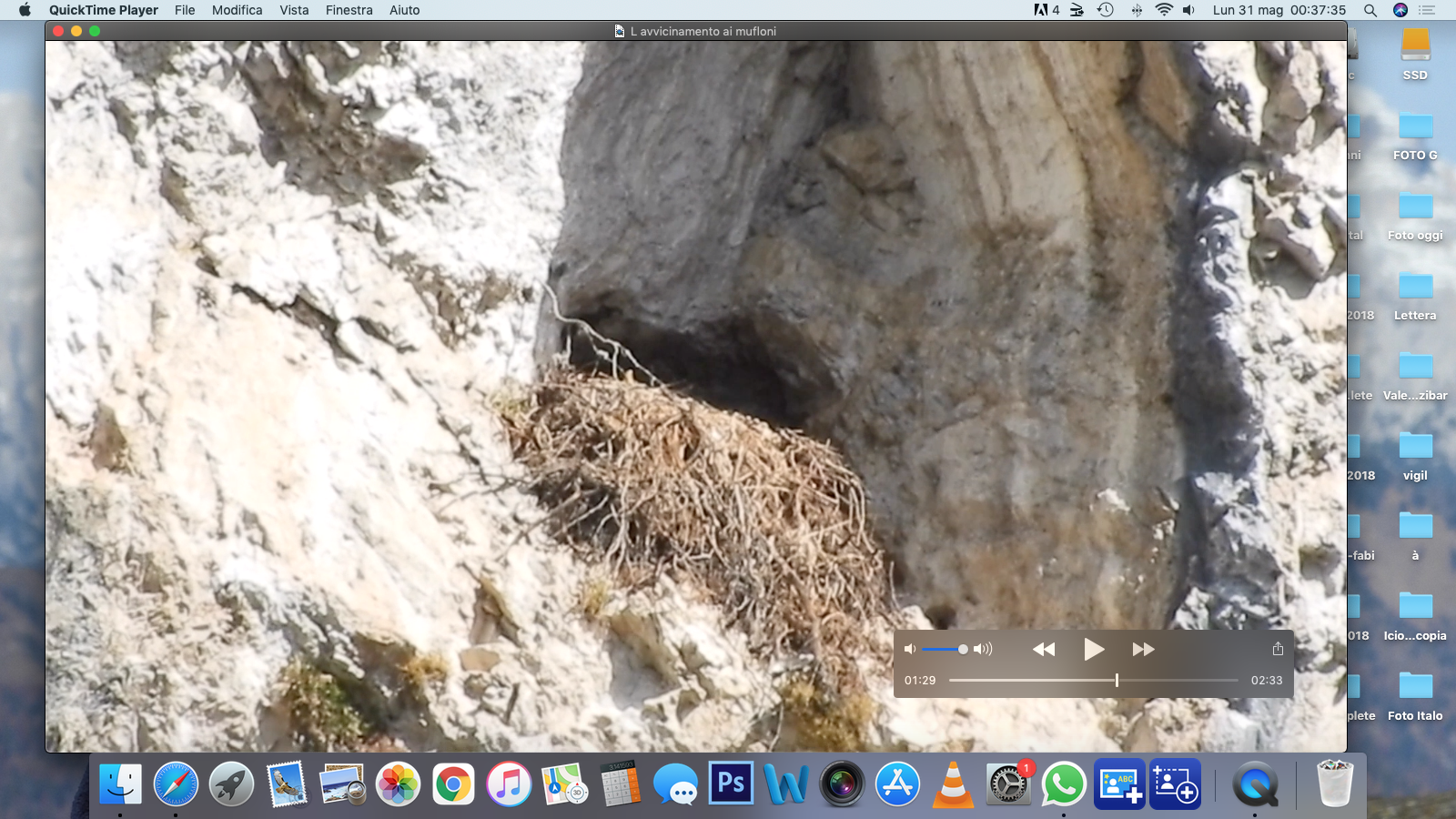
Task: Click the sound volume icon in the menu bar
Action: click(1188, 10)
